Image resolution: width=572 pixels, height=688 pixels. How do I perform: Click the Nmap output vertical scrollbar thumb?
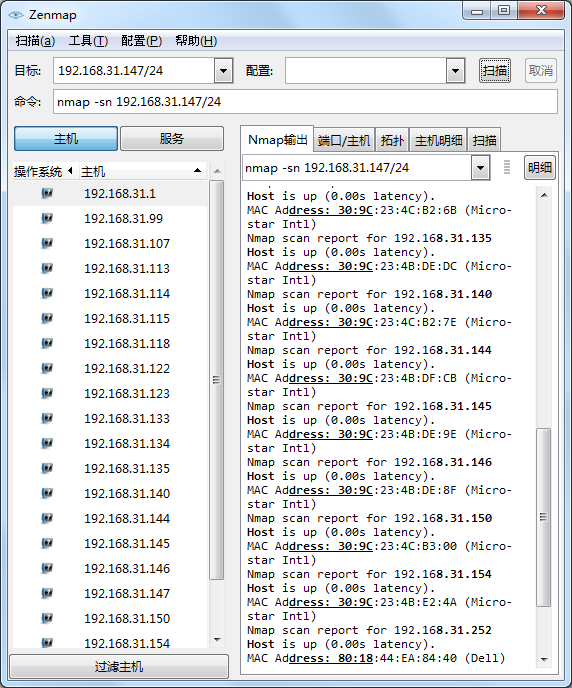543,517
